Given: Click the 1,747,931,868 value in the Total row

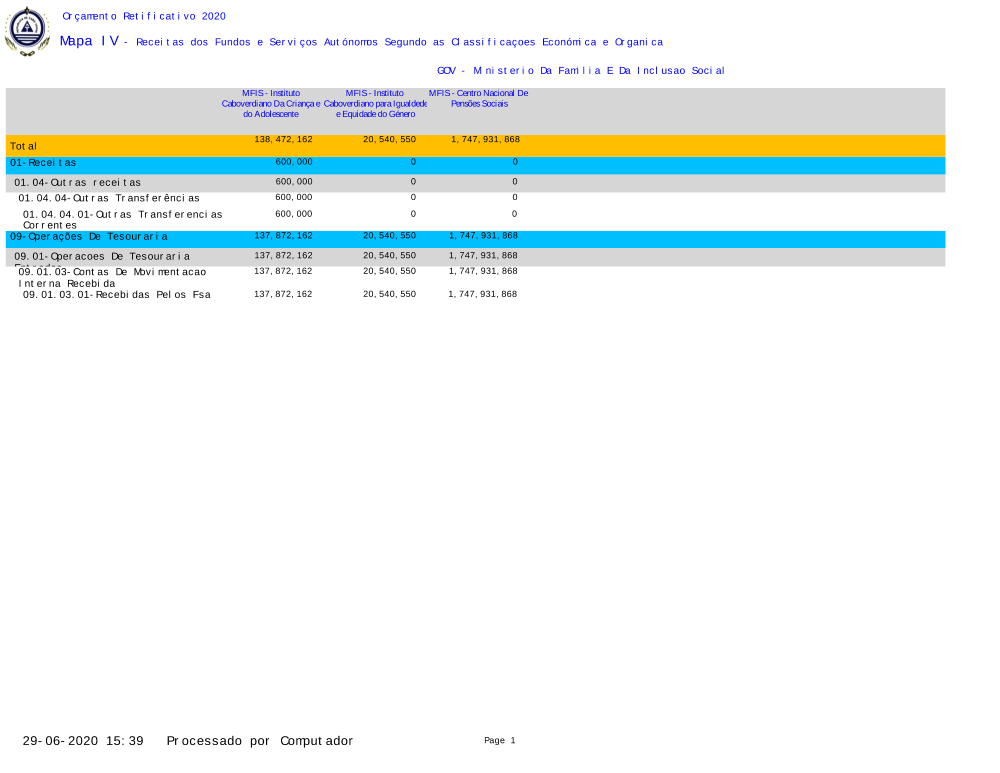Looking at the screenshot, I should pos(485,140).
